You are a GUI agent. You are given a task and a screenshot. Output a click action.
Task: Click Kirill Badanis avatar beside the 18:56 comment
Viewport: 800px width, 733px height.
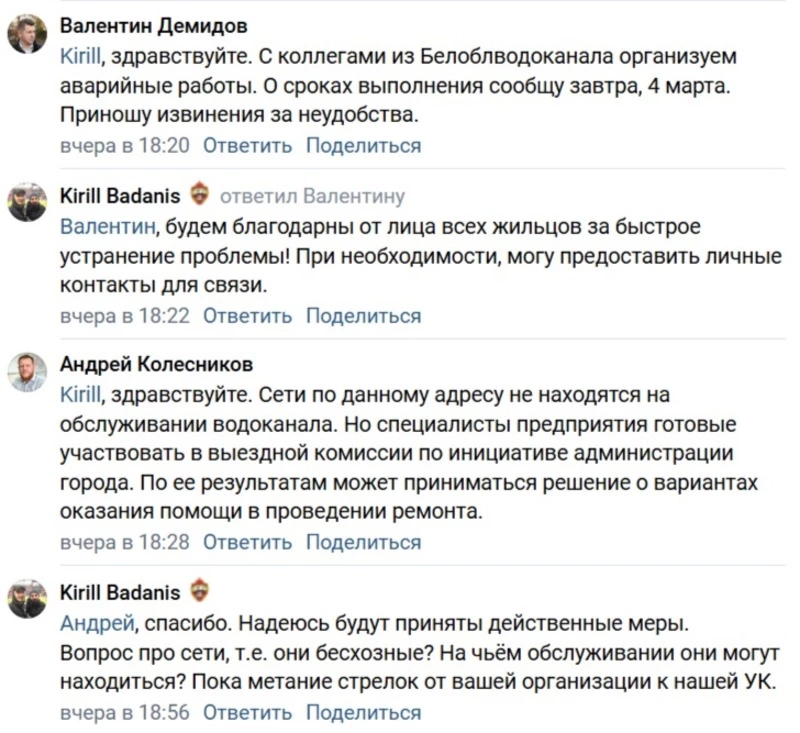click(x=27, y=599)
